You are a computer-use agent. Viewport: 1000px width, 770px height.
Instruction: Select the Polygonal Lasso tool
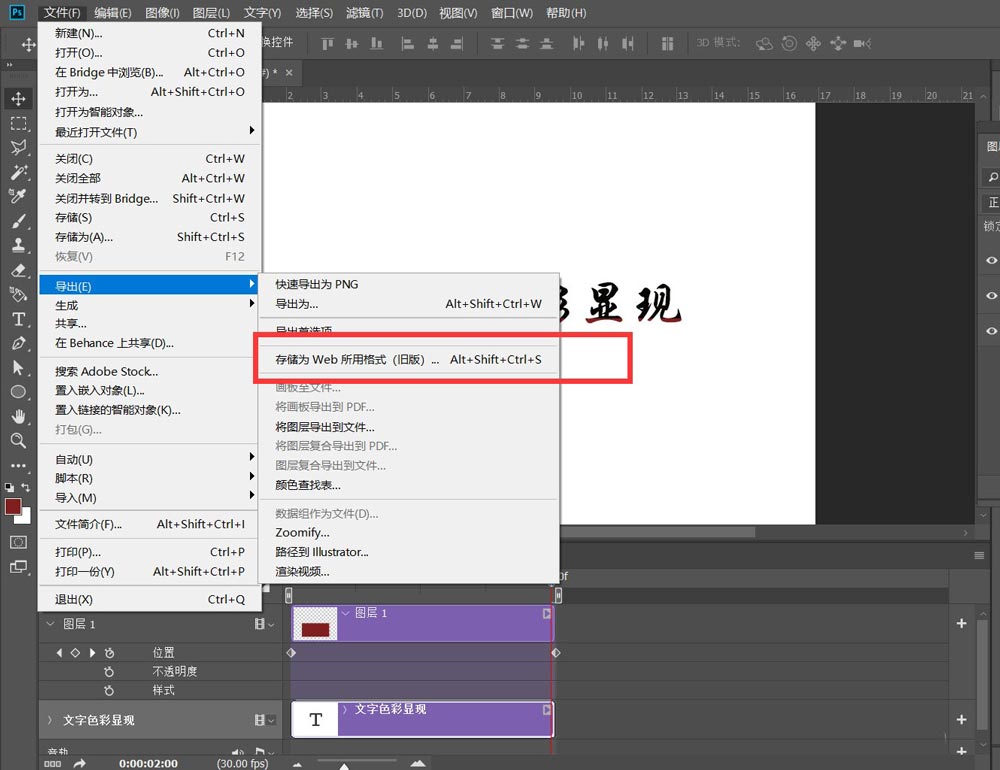click(x=18, y=147)
